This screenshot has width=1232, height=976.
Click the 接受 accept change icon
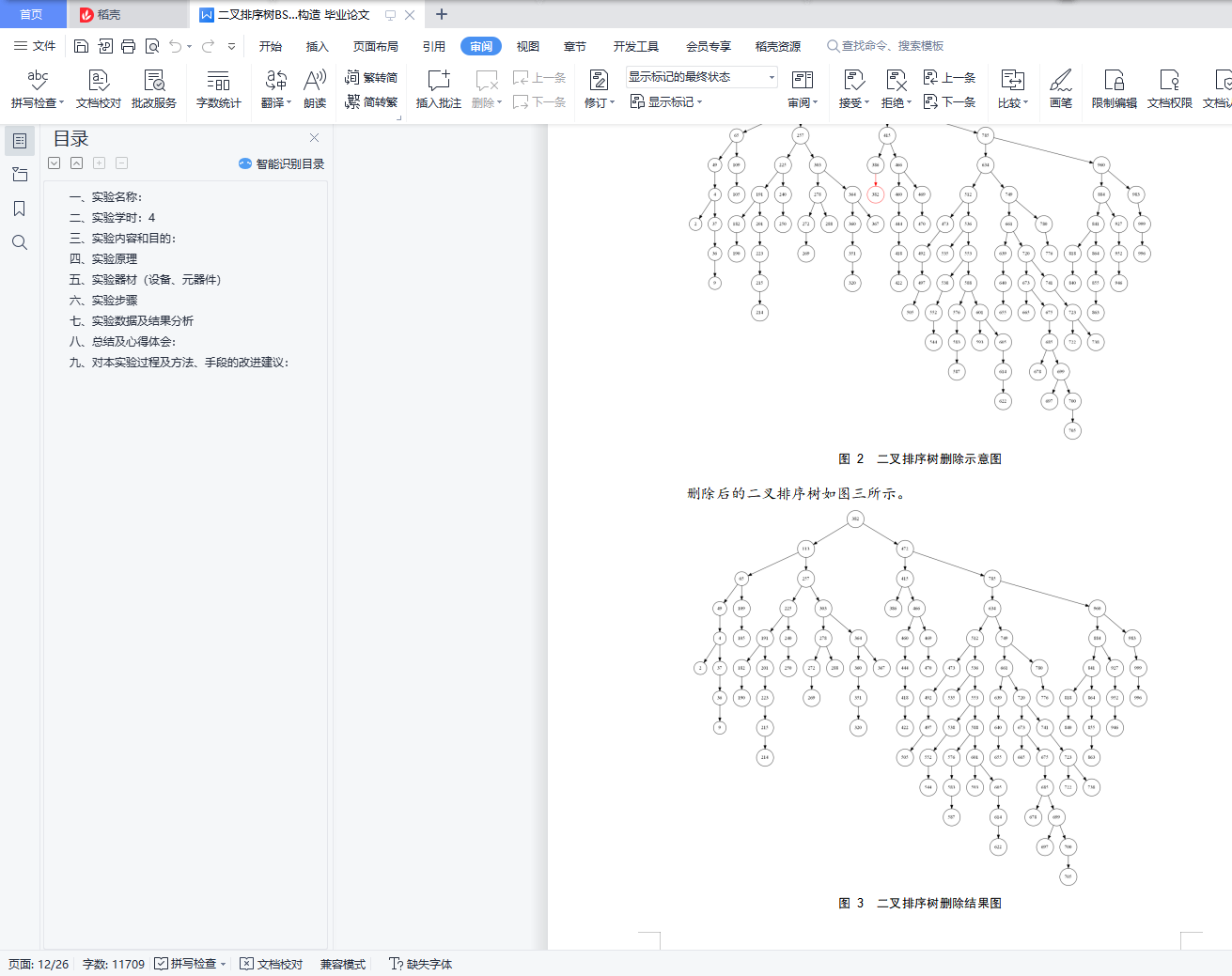[x=853, y=80]
